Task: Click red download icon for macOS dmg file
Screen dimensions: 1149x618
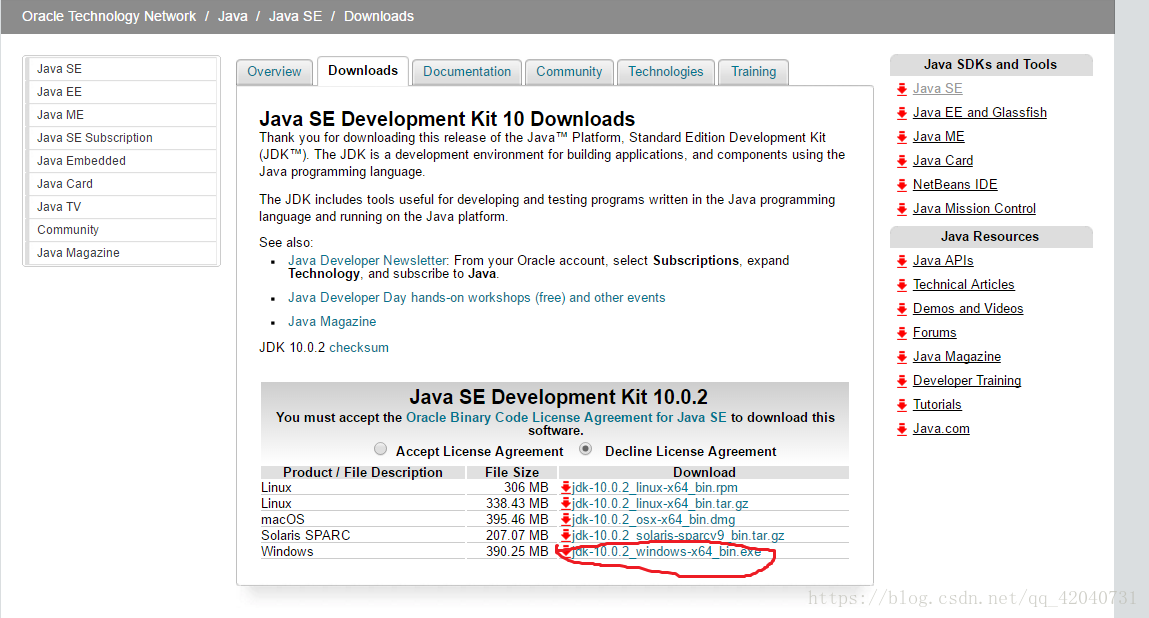Action: (x=565, y=520)
